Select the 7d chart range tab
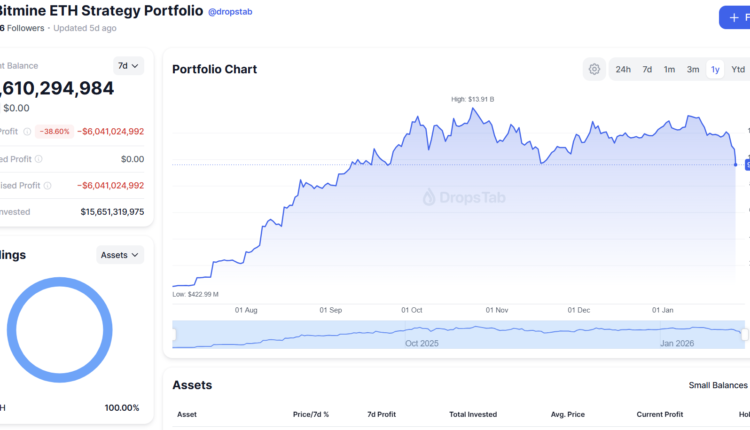The height and width of the screenshot is (430, 750). tap(647, 69)
